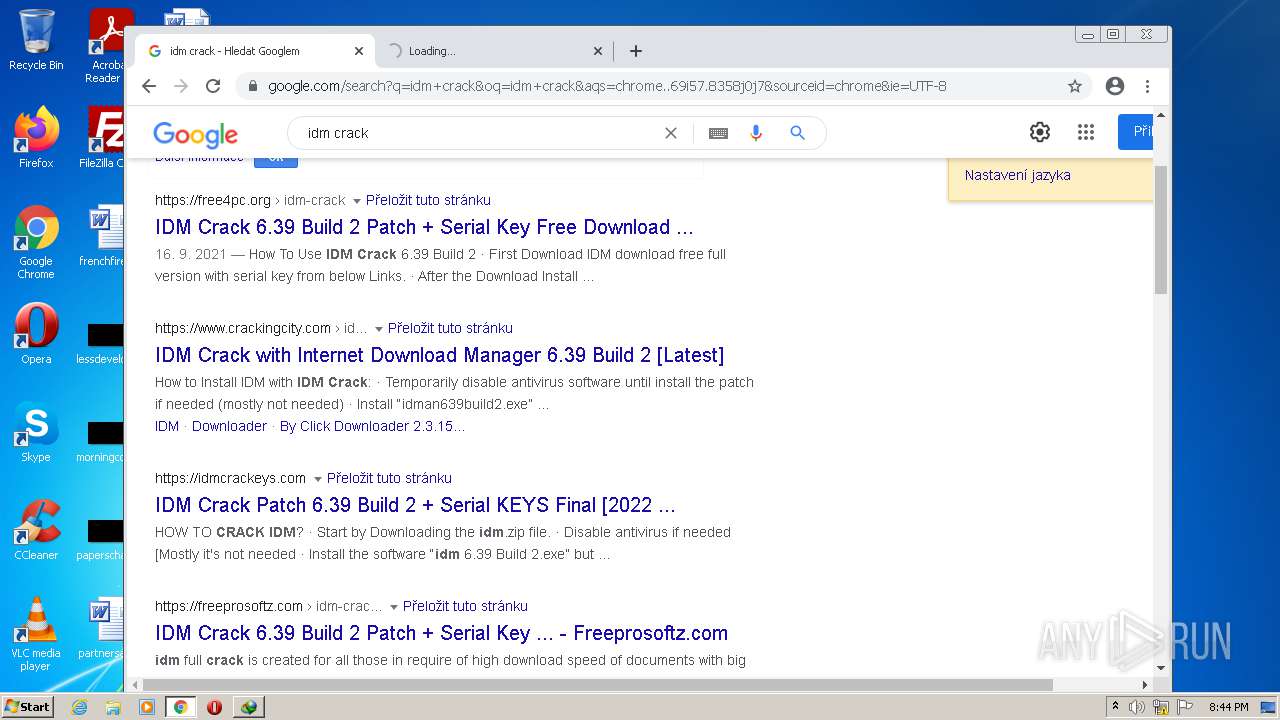Reload the page with refresh icon
Viewport: 1280px width, 720px height.
pyautogui.click(x=213, y=86)
